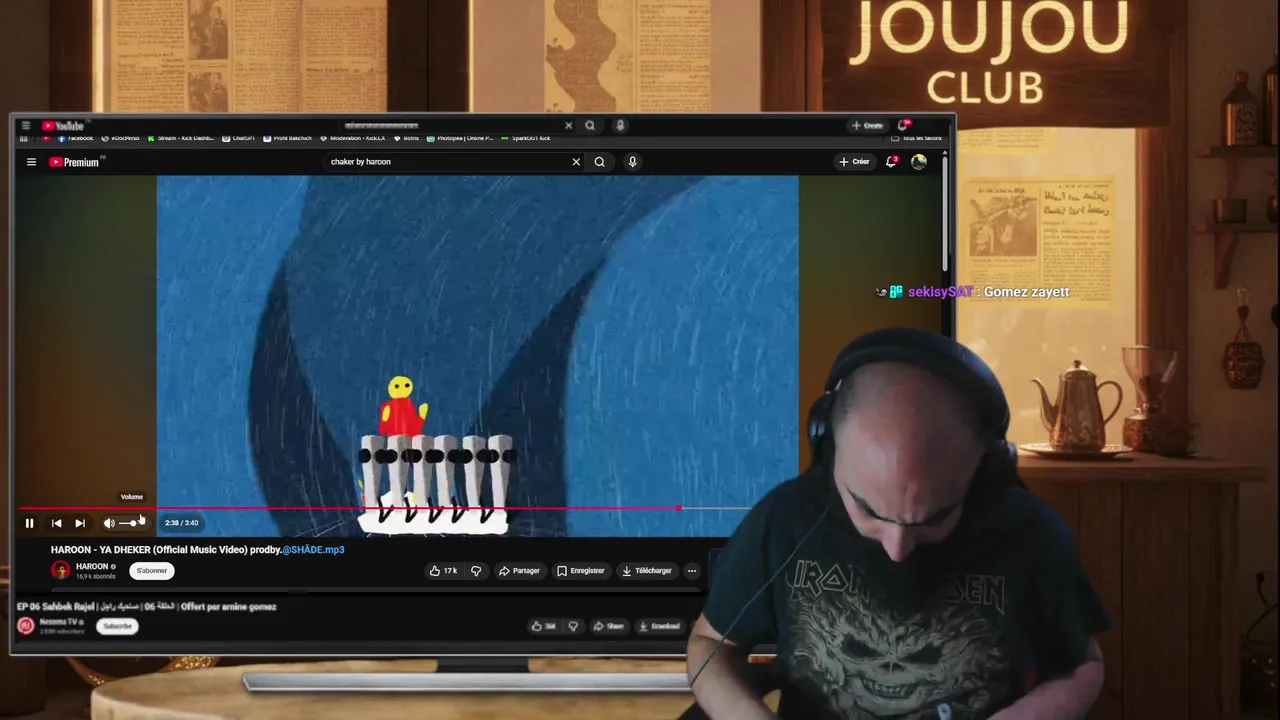Image resolution: width=1280 pixels, height=720 pixels.
Task: Expand the 'Tous les favoris' bookmarks folder
Action: click(917, 138)
